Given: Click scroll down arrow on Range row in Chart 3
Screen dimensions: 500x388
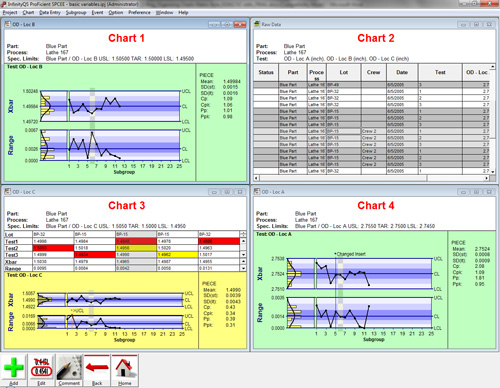Looking at the screenshot, I should [x=243, y=268].
